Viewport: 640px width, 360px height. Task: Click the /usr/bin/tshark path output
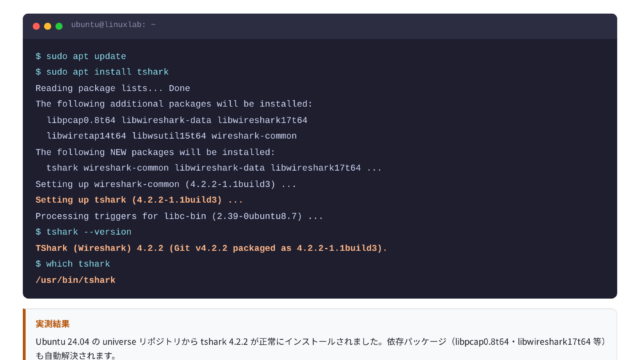click(x=76, y=280)
